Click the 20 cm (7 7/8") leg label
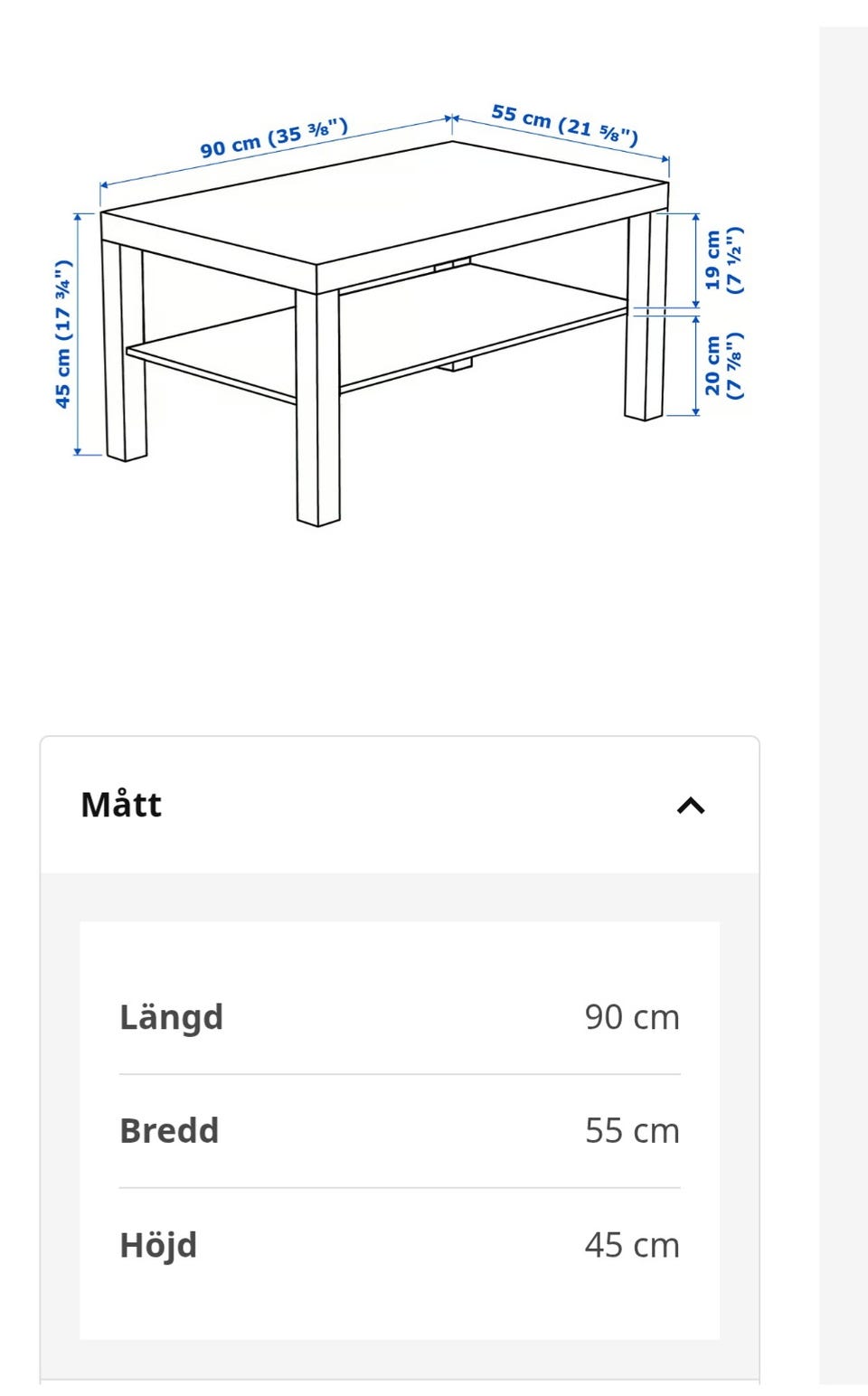This screenshot has width=868, height=1396. pos(723,365)
